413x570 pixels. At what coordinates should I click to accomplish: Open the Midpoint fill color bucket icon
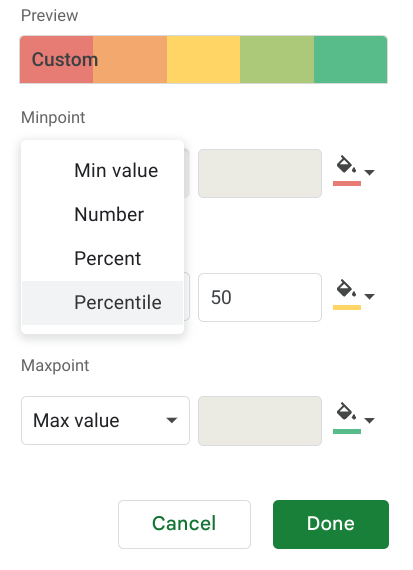(346, 289)
